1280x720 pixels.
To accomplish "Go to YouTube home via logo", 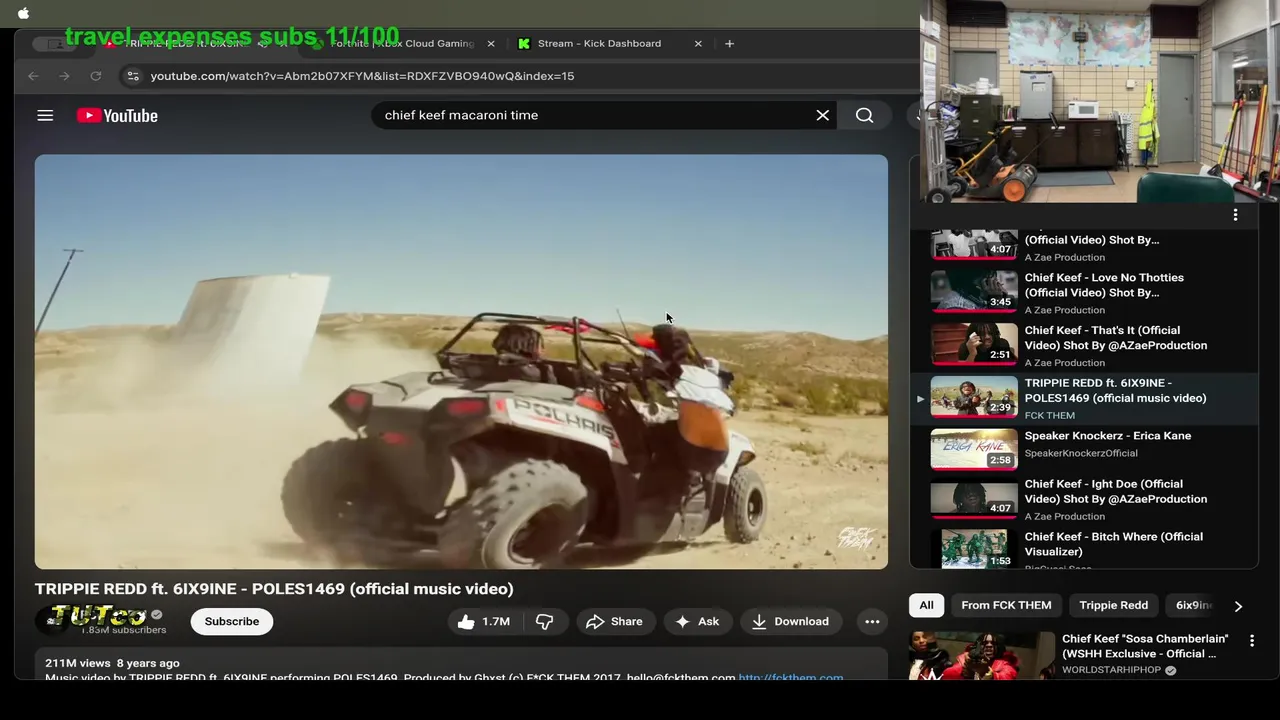I will click(x=117, y=116).
